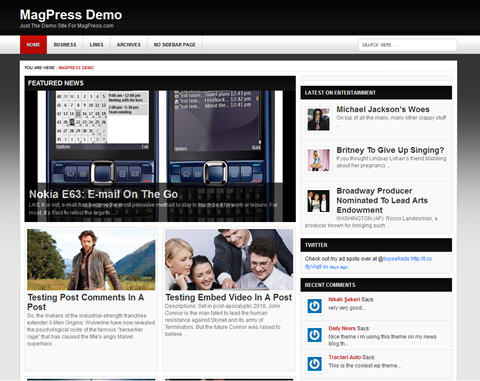Screen dimensions: 480x381
Task: Click Michael Jackson thumbnail photo
Action: [x=318, y=119]
